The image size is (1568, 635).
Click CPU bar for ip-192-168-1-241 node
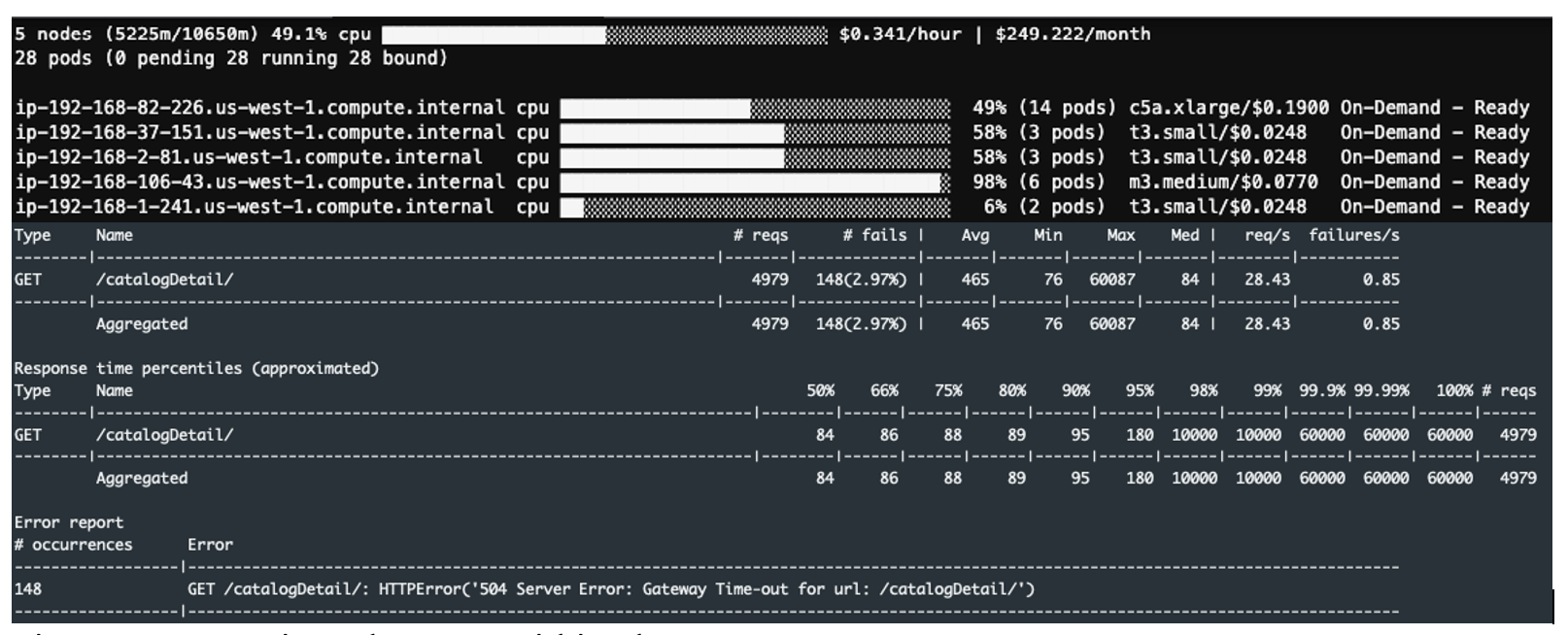pyautogui.click(x=755, y=207)
